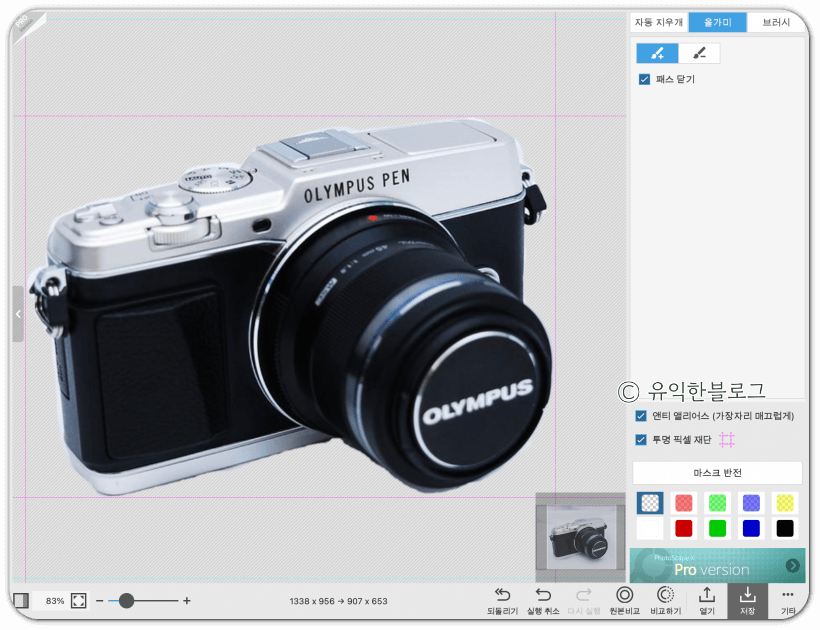Click the zoom in plus icon

coord(187,601)
